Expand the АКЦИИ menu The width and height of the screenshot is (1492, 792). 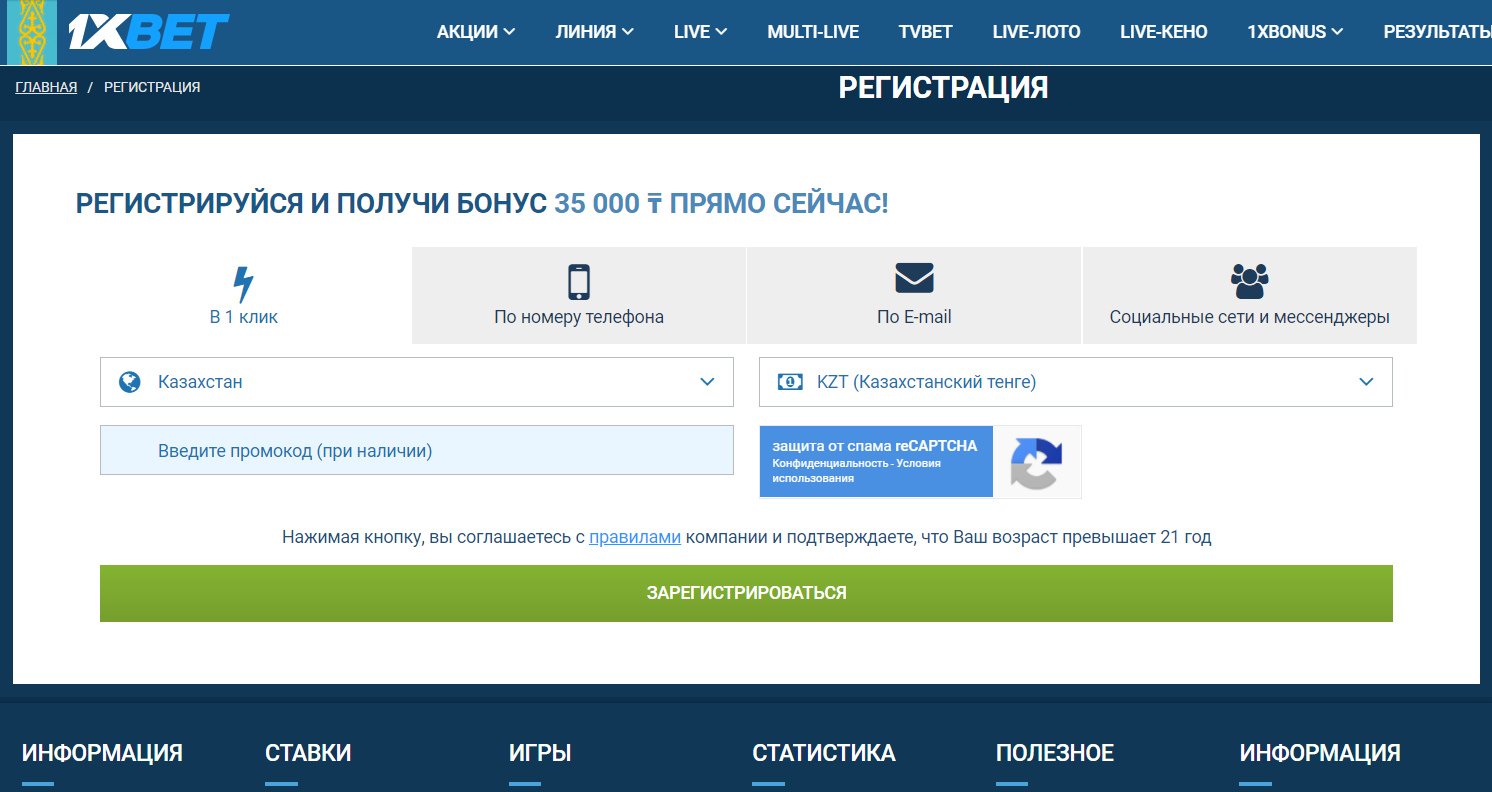tap(476, 32)
